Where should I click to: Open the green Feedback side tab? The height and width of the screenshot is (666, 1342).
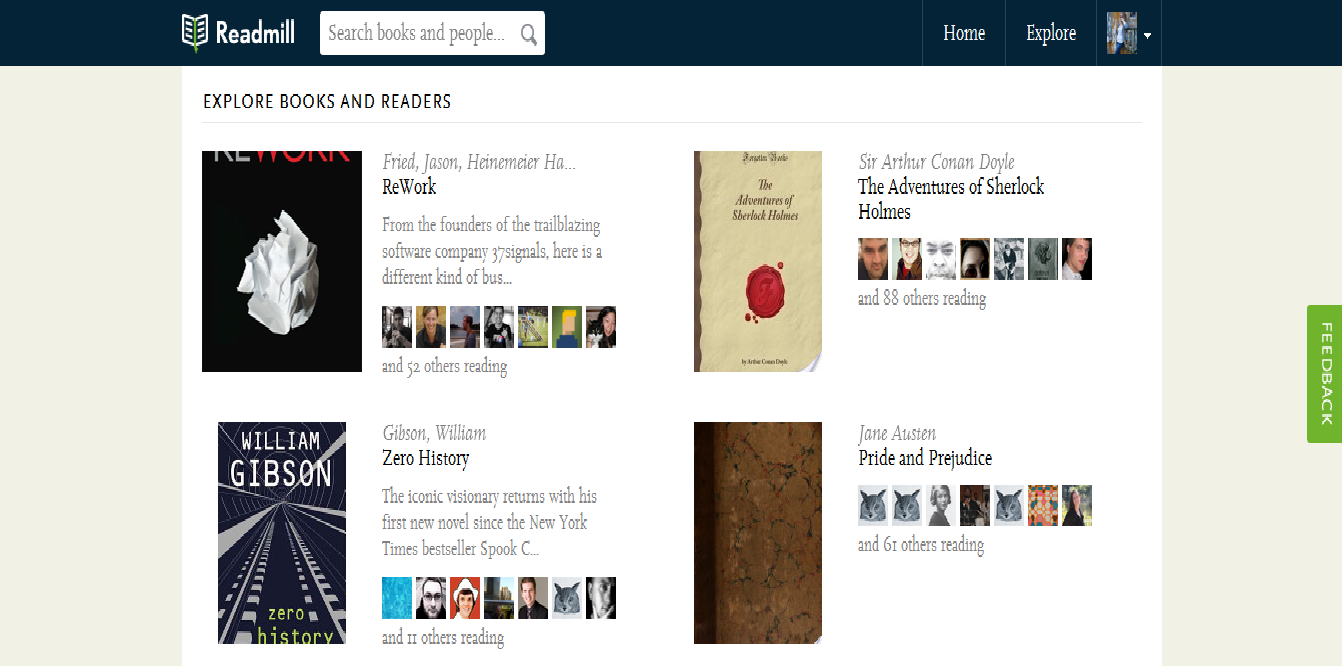[x=1325, y=373]
